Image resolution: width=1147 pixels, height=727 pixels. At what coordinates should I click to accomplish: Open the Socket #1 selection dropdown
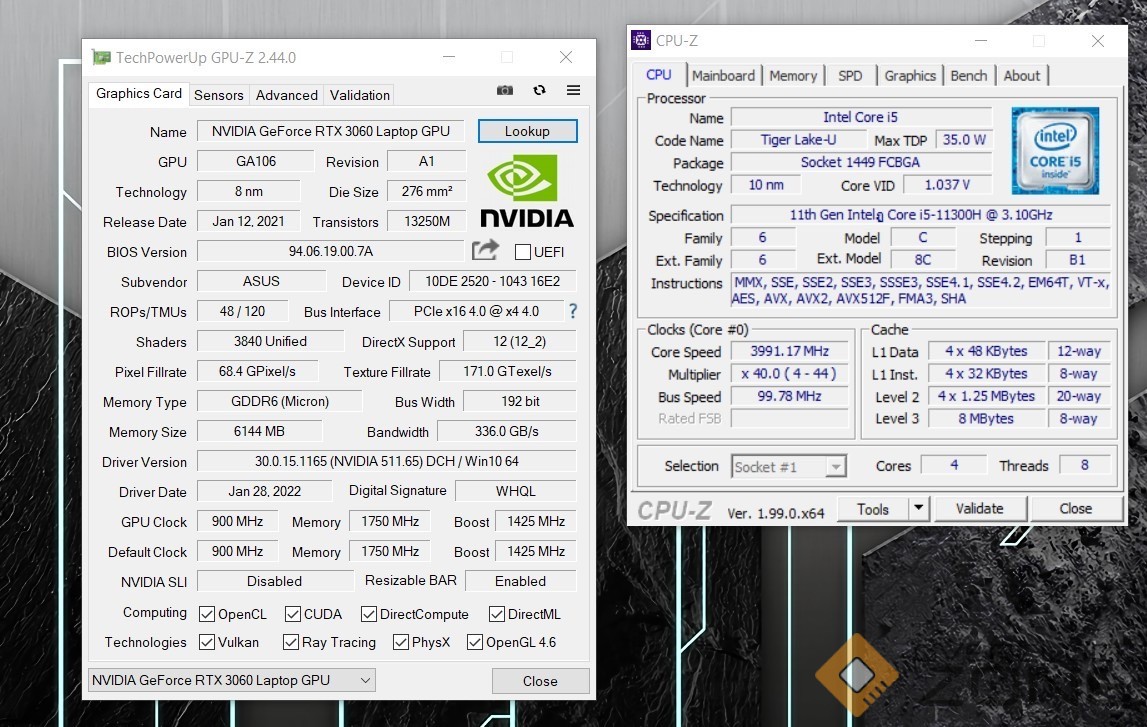(789, 467)
